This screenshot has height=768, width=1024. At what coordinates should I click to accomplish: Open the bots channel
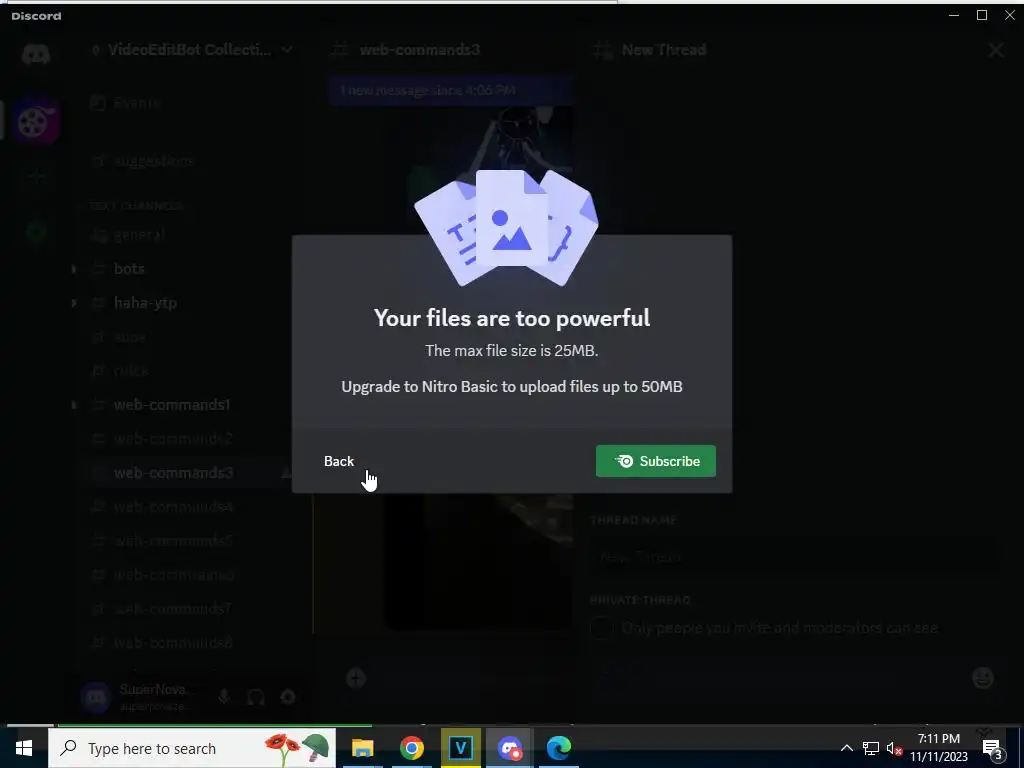pos(129,268)
